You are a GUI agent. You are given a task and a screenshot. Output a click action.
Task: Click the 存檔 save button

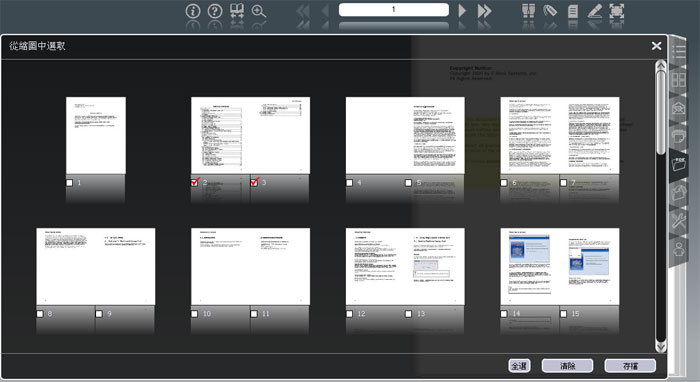(x=630, y=366)
